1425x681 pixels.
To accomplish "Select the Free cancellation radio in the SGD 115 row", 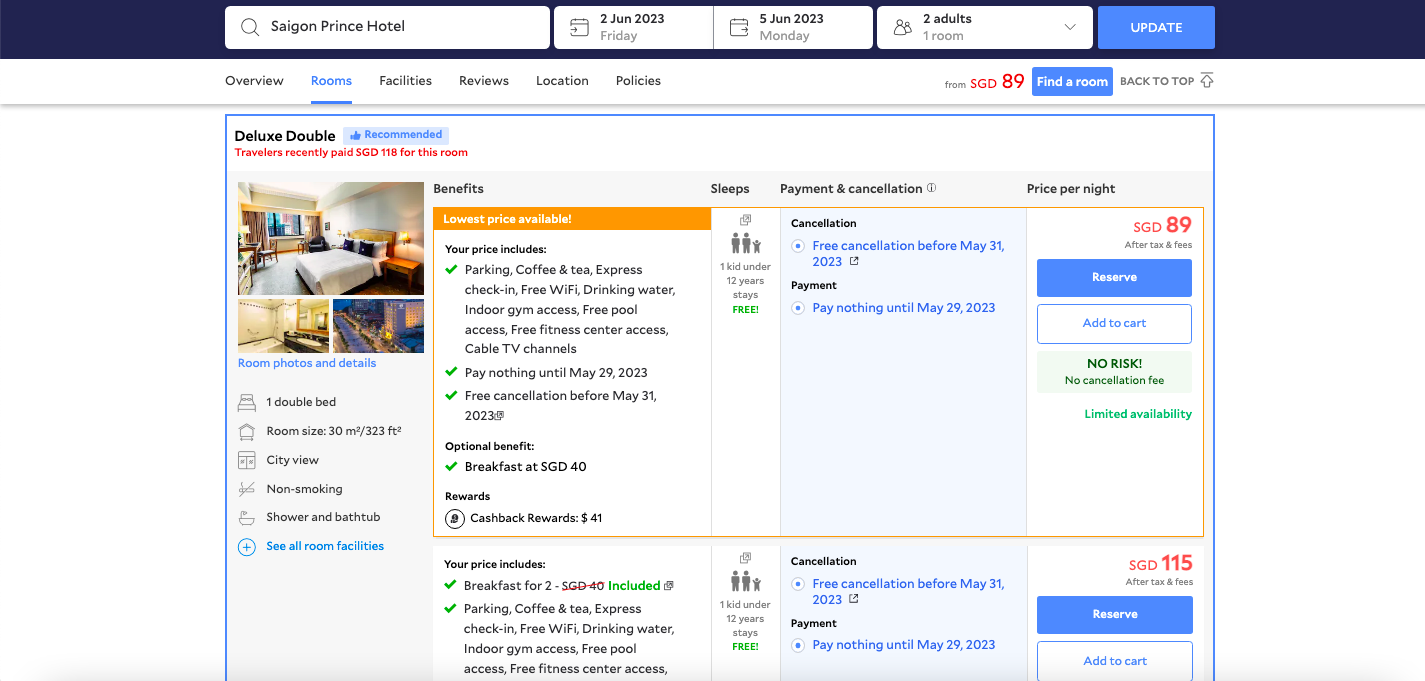I will pos(798,584).
